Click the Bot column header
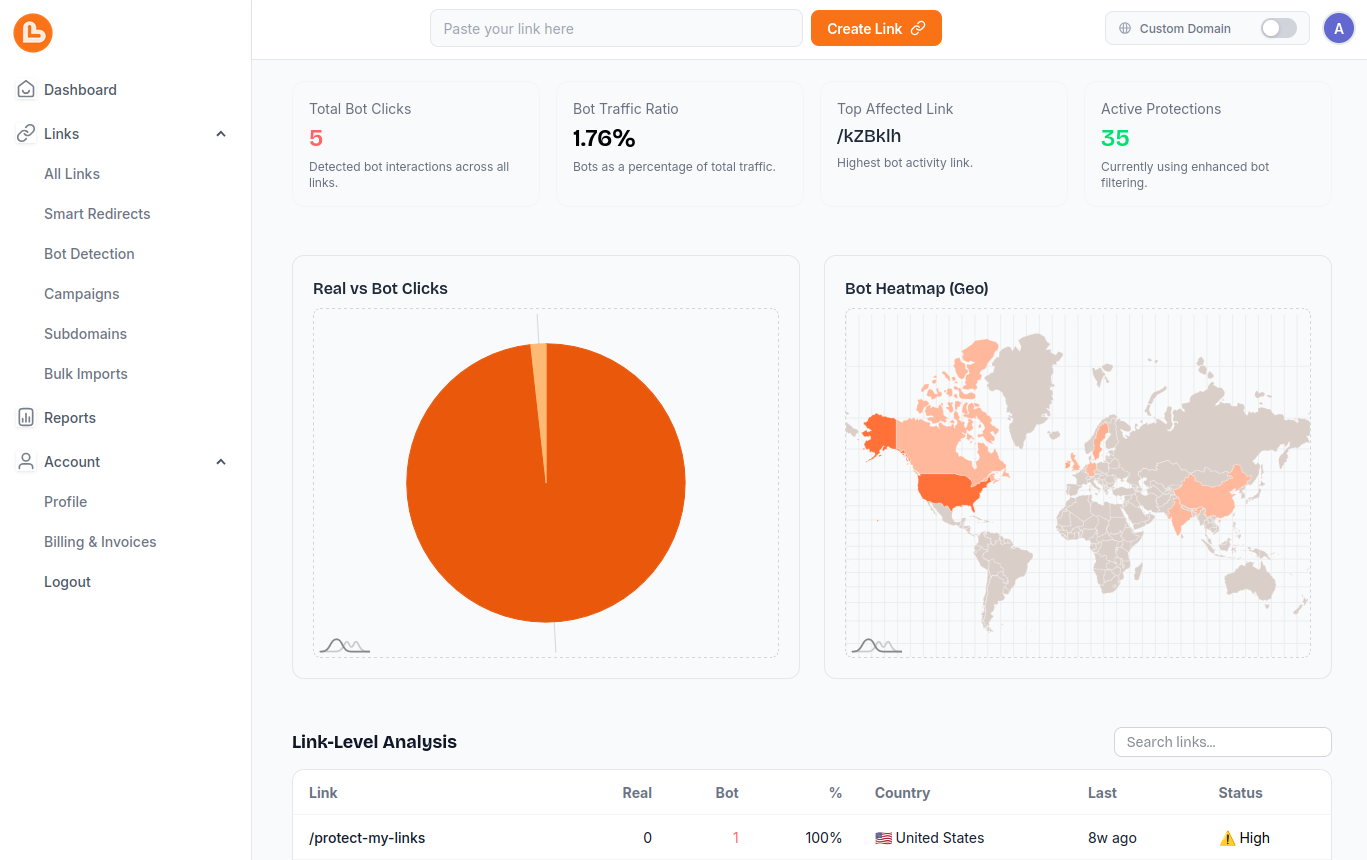This screenshot has height=860, width=1367. coord(727,793)
